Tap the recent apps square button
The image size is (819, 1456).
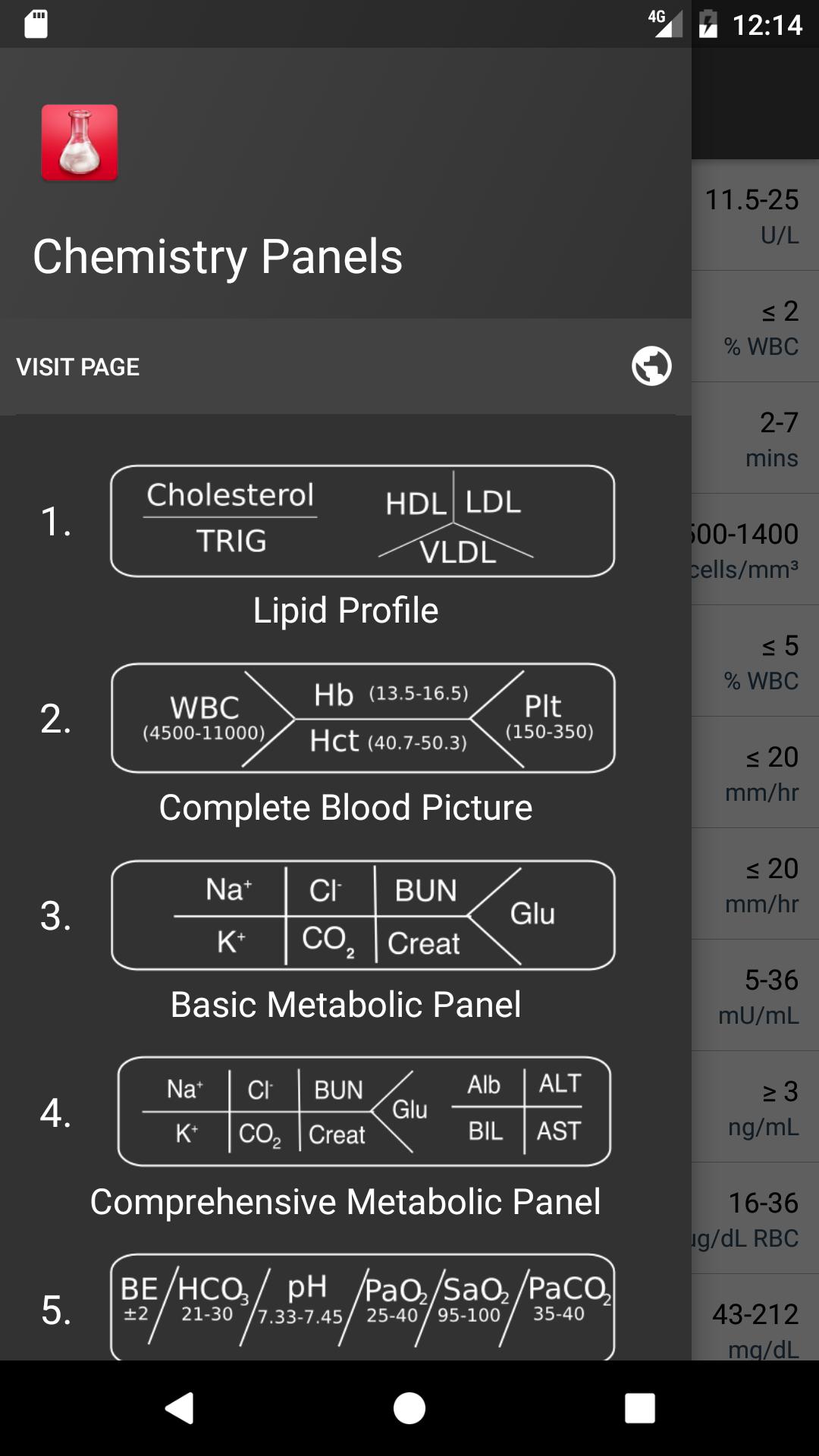tap(639, 1408)
